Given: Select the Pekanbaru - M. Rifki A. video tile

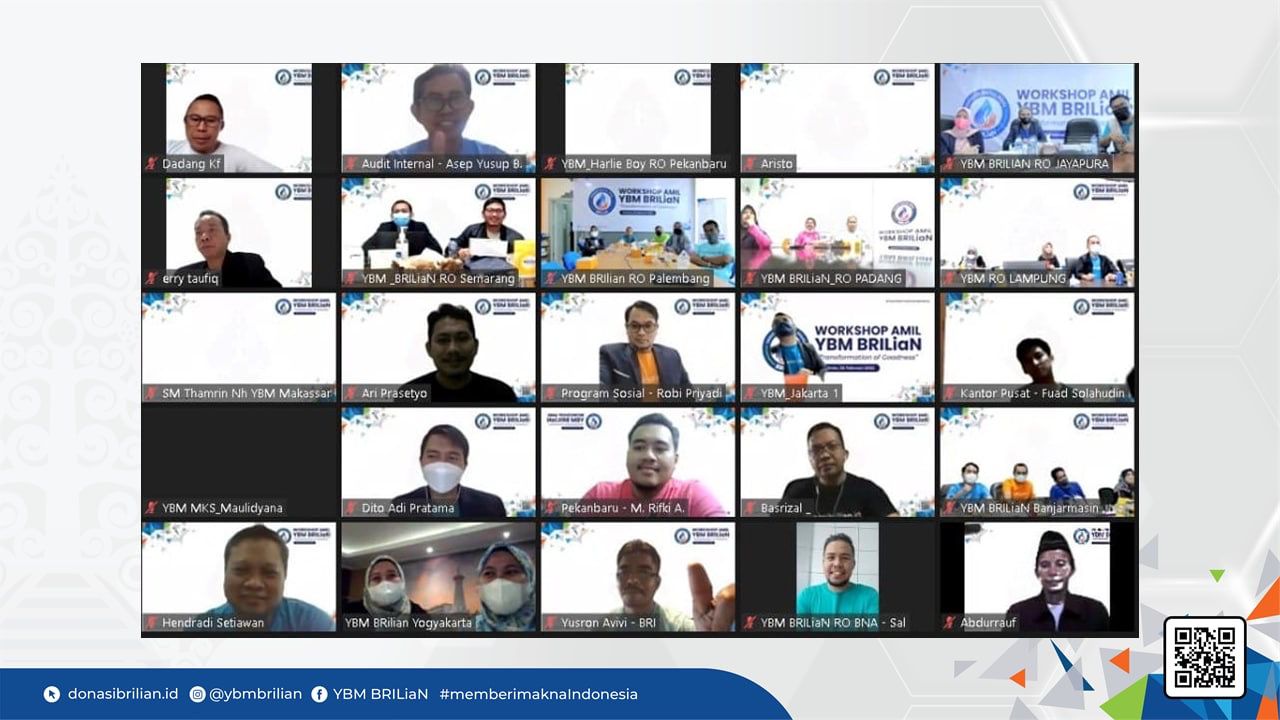Looking at the screenshot, I should tap(637, 461).
